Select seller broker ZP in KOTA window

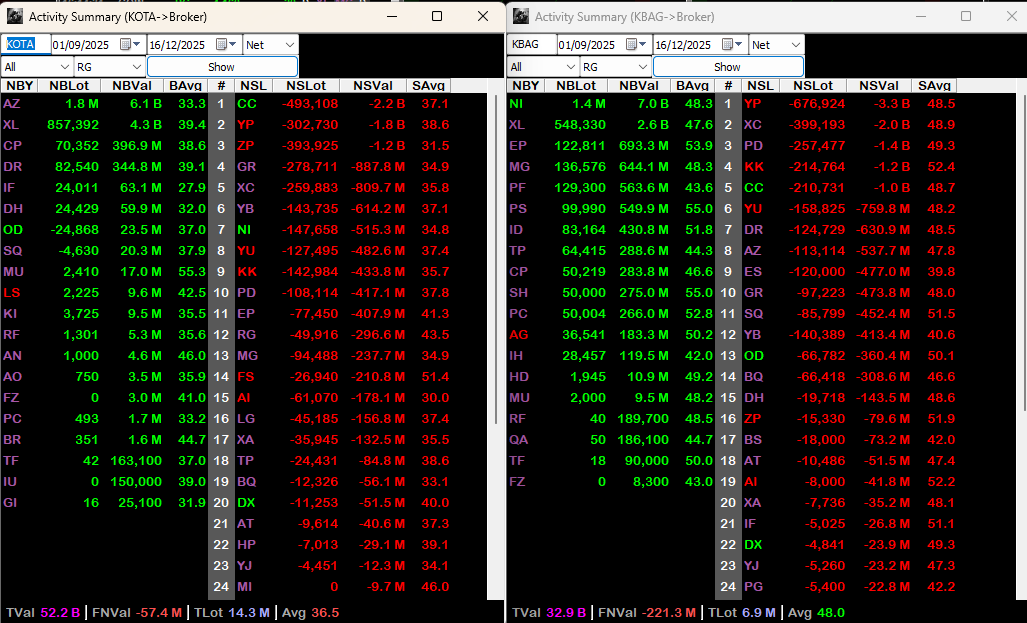(246, 145)
